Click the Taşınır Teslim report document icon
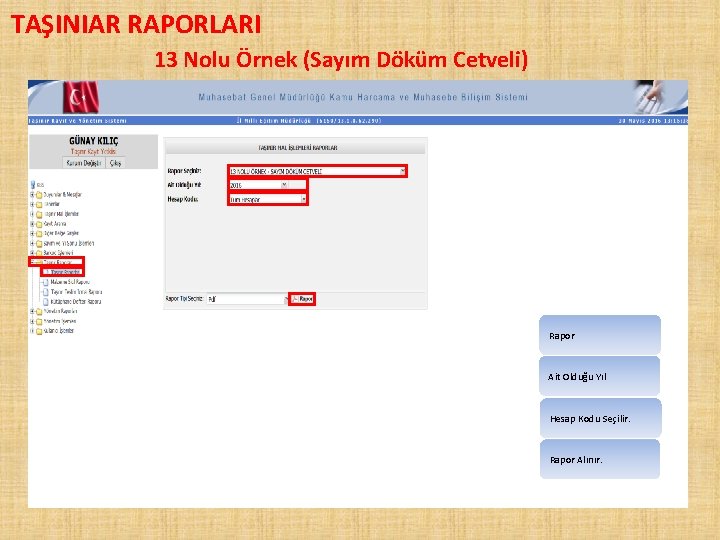 [45, 292]
